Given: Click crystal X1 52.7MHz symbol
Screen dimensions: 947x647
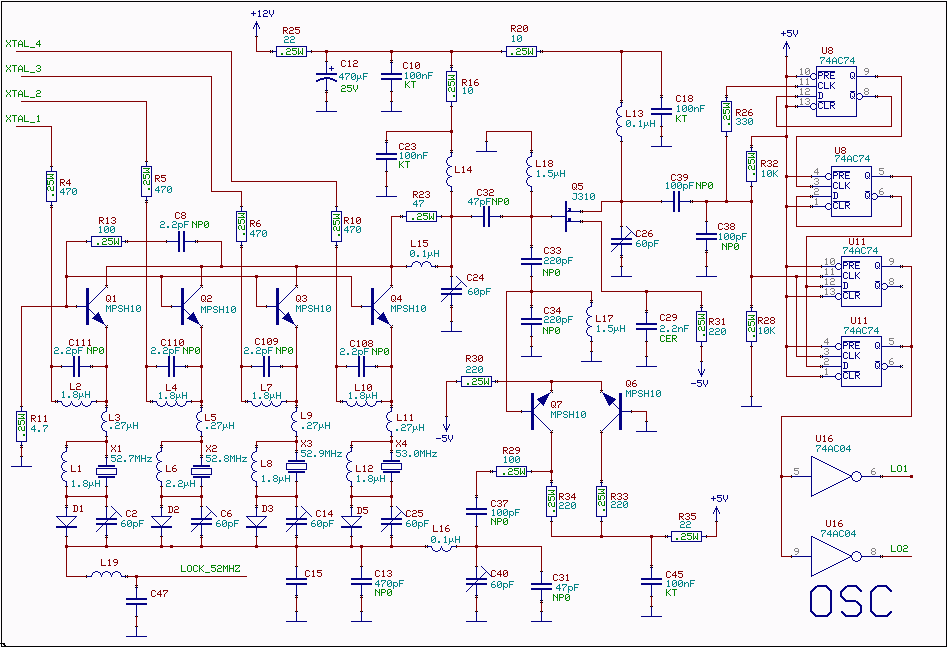Looking at the screenshot, I should click(106, 472).
